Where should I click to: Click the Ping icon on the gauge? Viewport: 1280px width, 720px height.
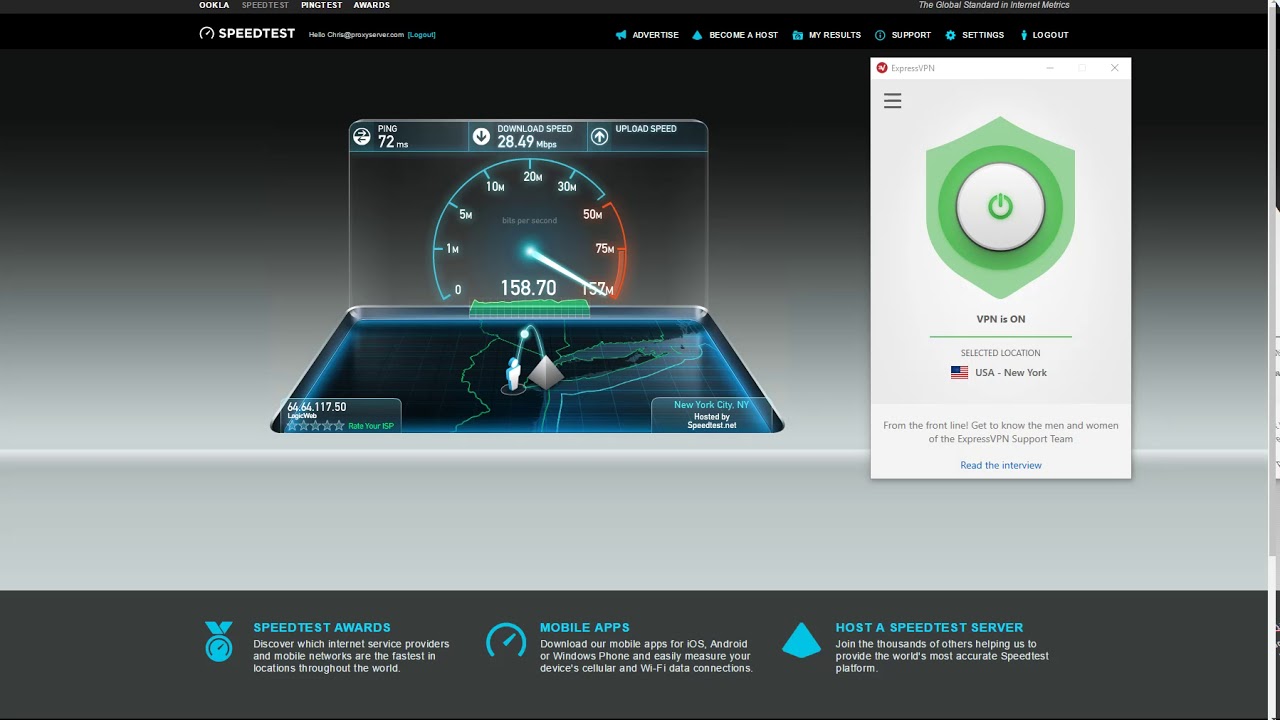click(x=362, y=136)
